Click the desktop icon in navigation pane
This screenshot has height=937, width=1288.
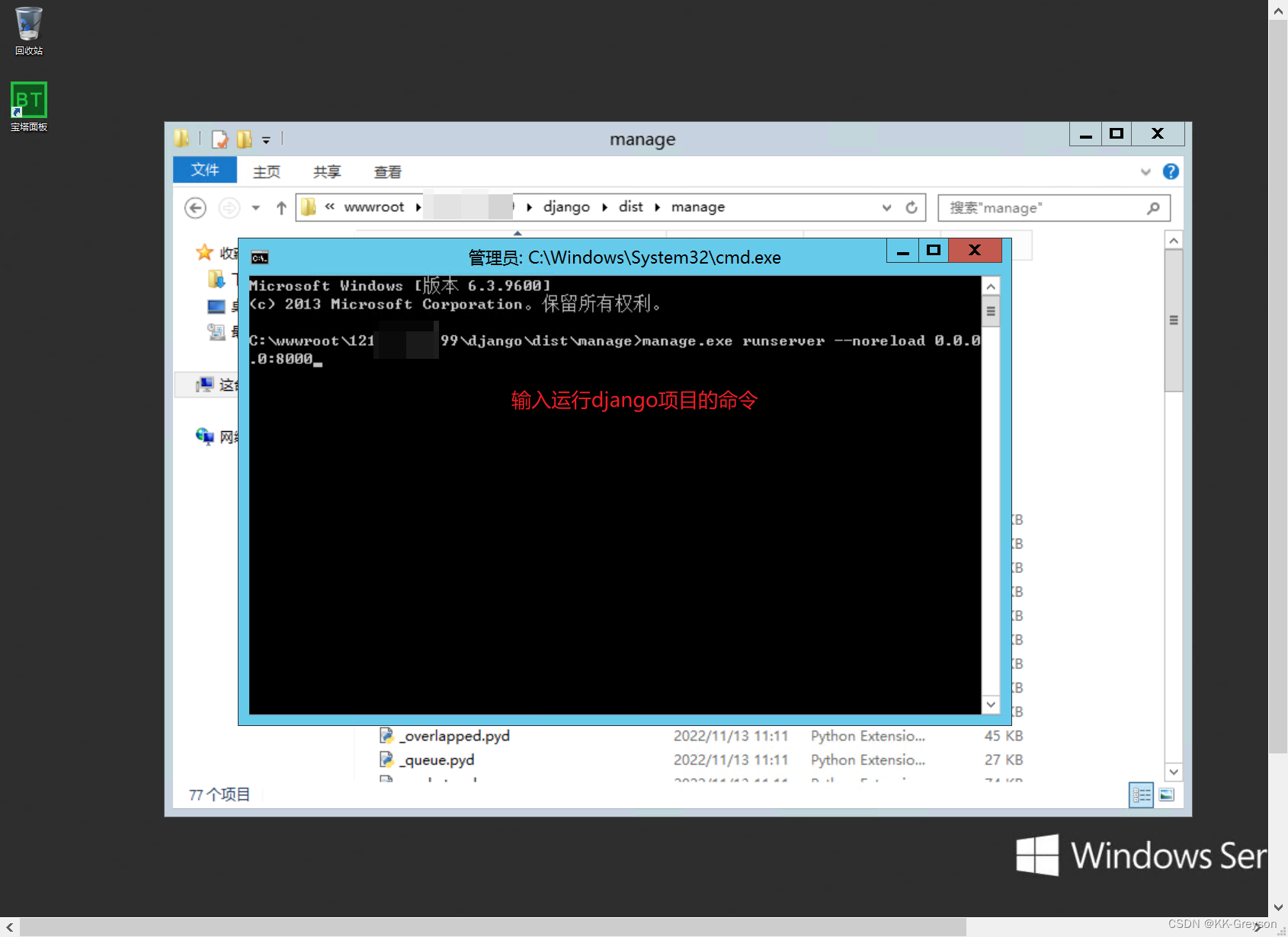[216, 306]
